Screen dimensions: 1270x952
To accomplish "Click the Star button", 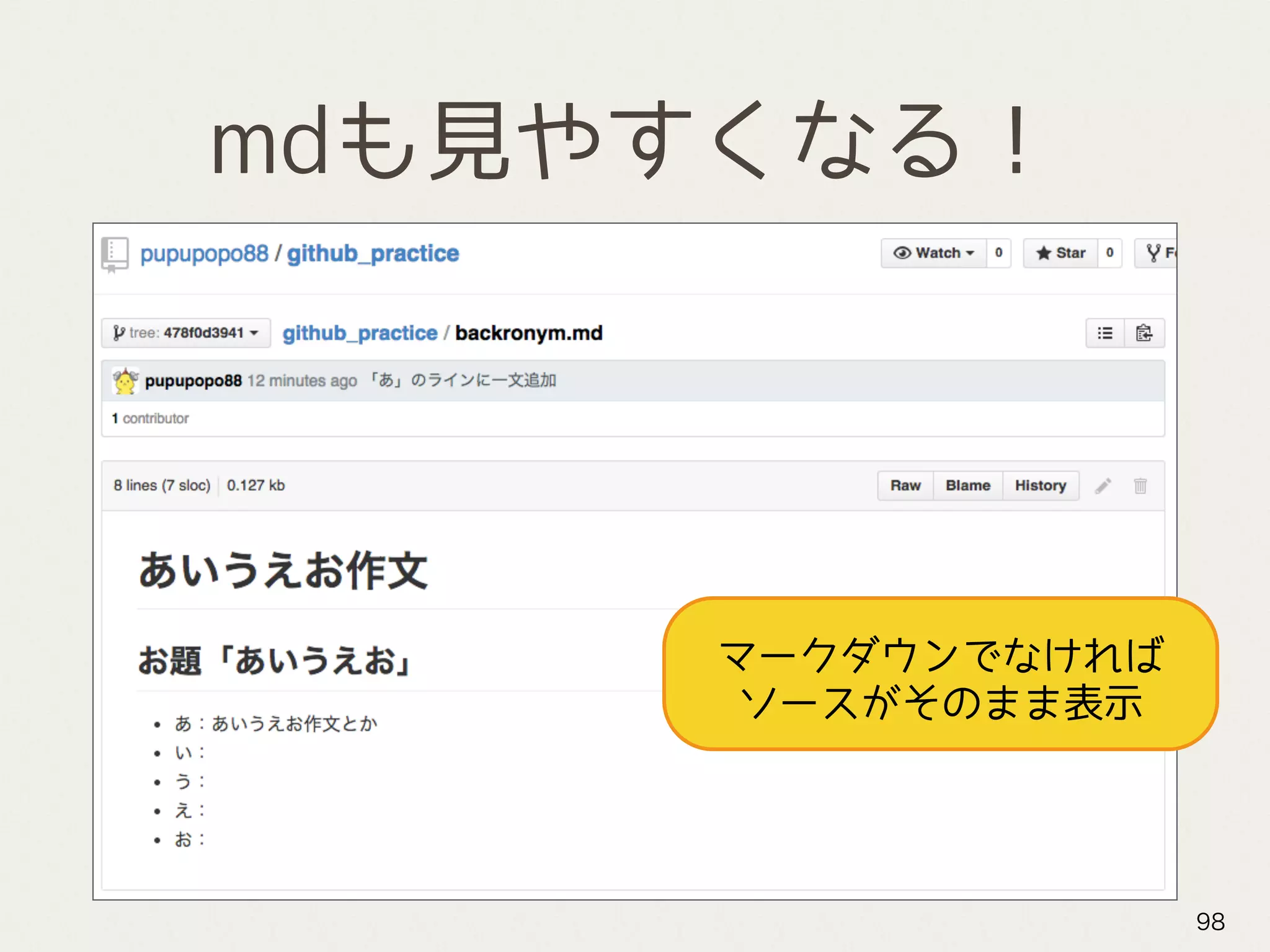I will point(1060,253).
